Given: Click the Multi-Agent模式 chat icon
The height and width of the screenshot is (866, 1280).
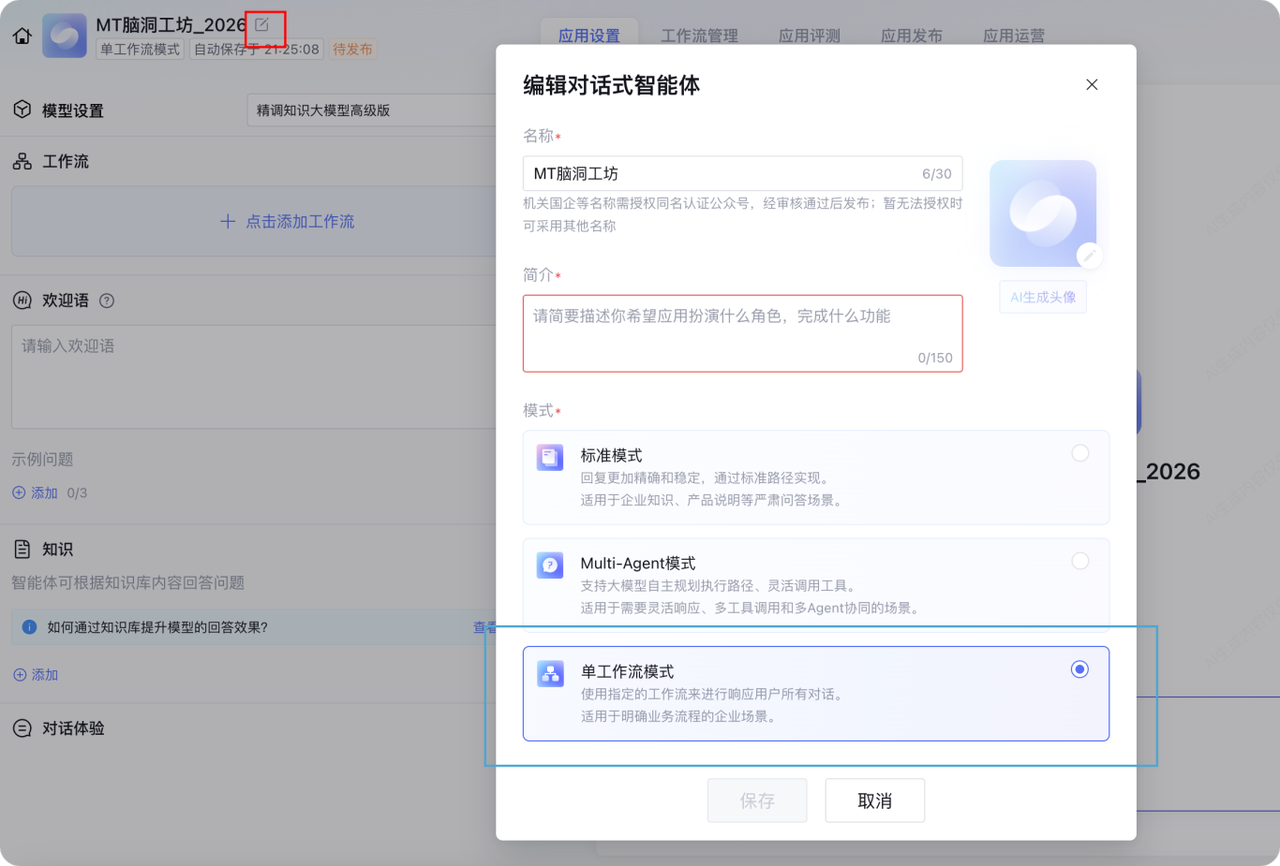Looking at the screenshot, I should 550,565.
